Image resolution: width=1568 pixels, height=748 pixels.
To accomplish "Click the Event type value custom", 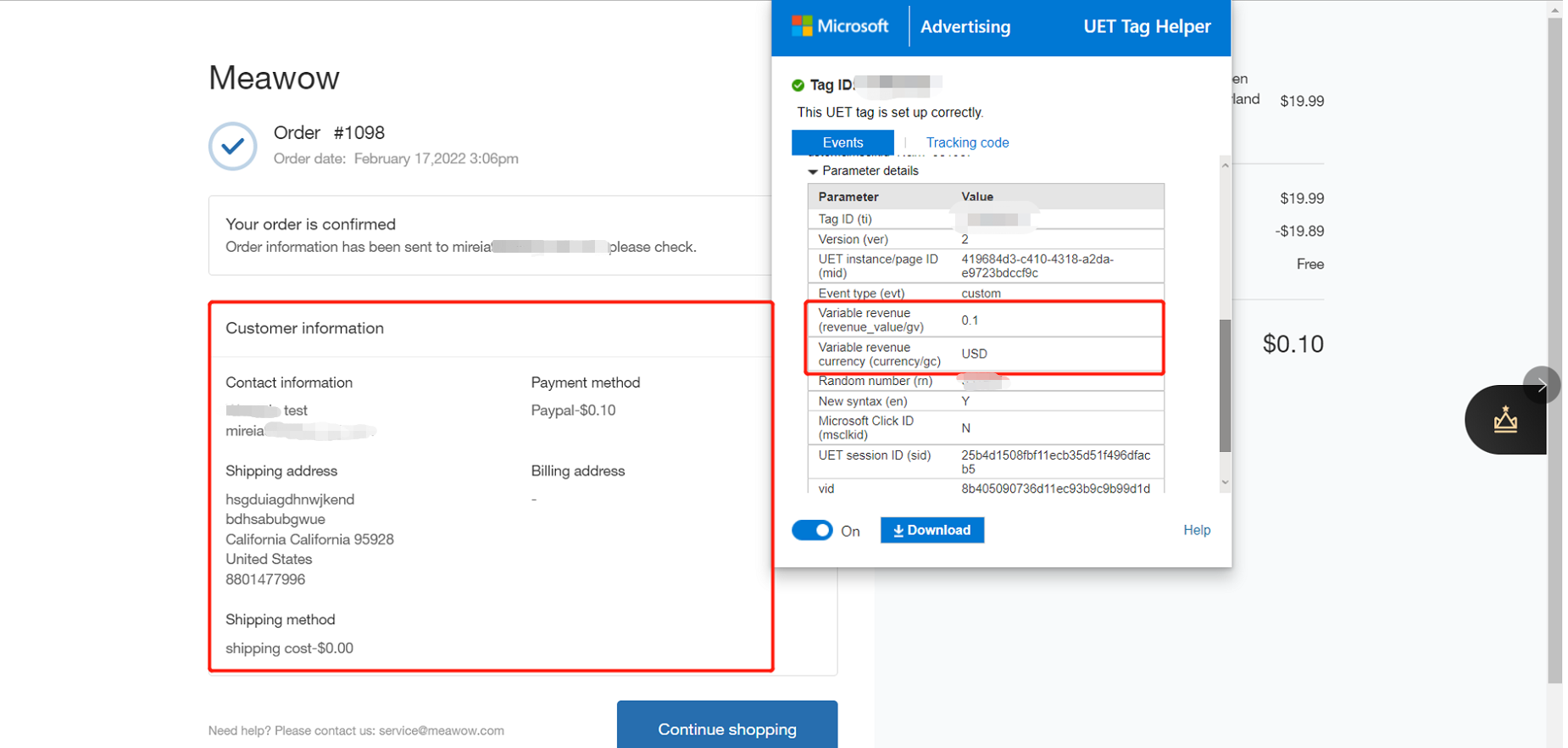I will point(981,293).
